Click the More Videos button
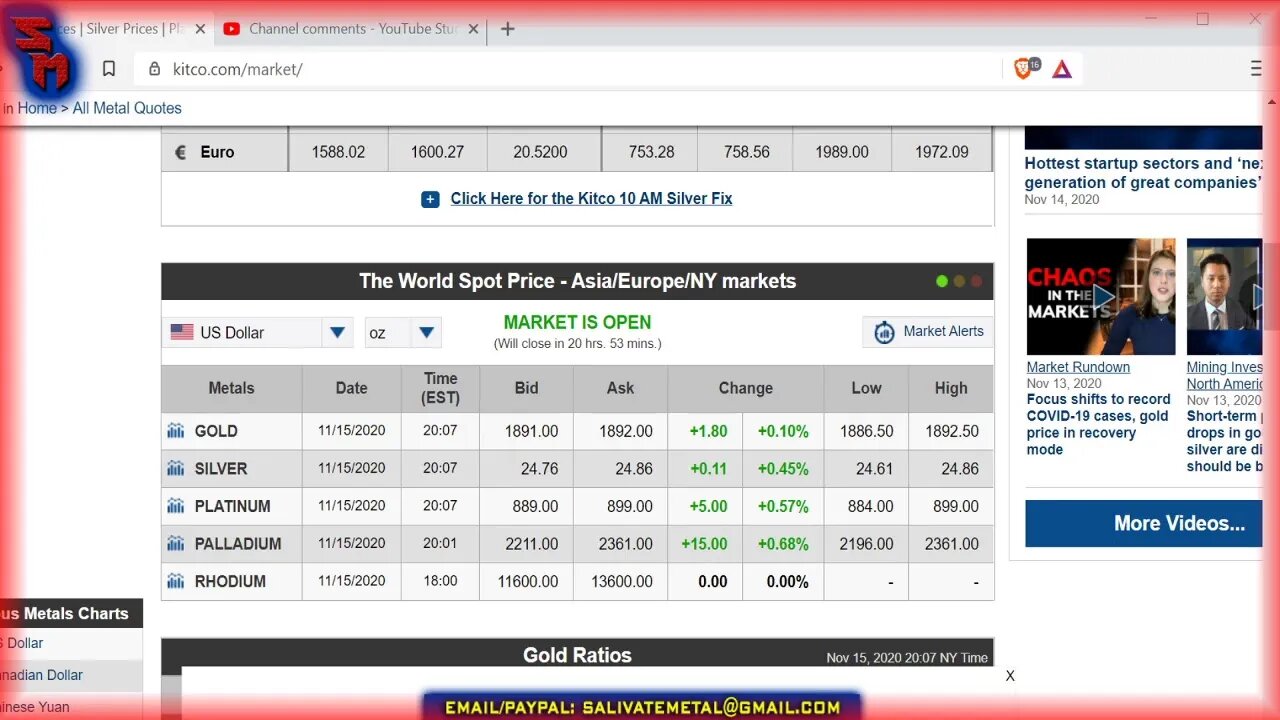 [1144, 523]
